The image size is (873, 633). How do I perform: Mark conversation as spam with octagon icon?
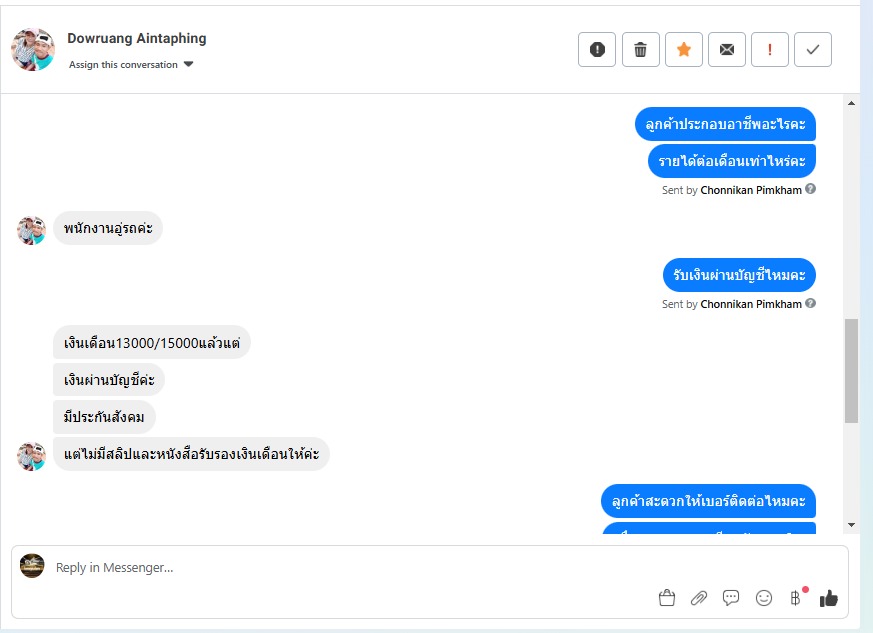pos(597,49)
